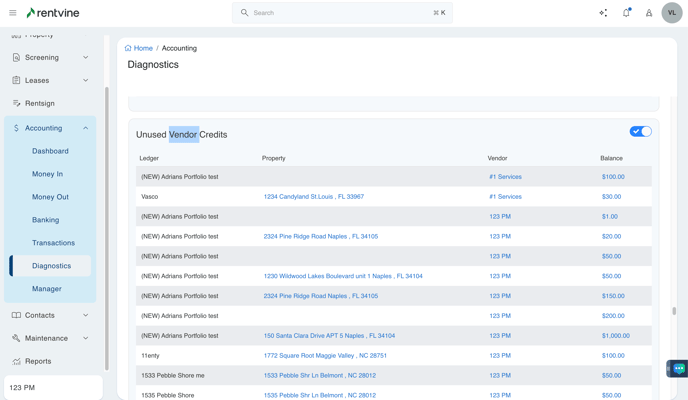
Task: Collapse the Accounting menu section
Action: [85, 128]
